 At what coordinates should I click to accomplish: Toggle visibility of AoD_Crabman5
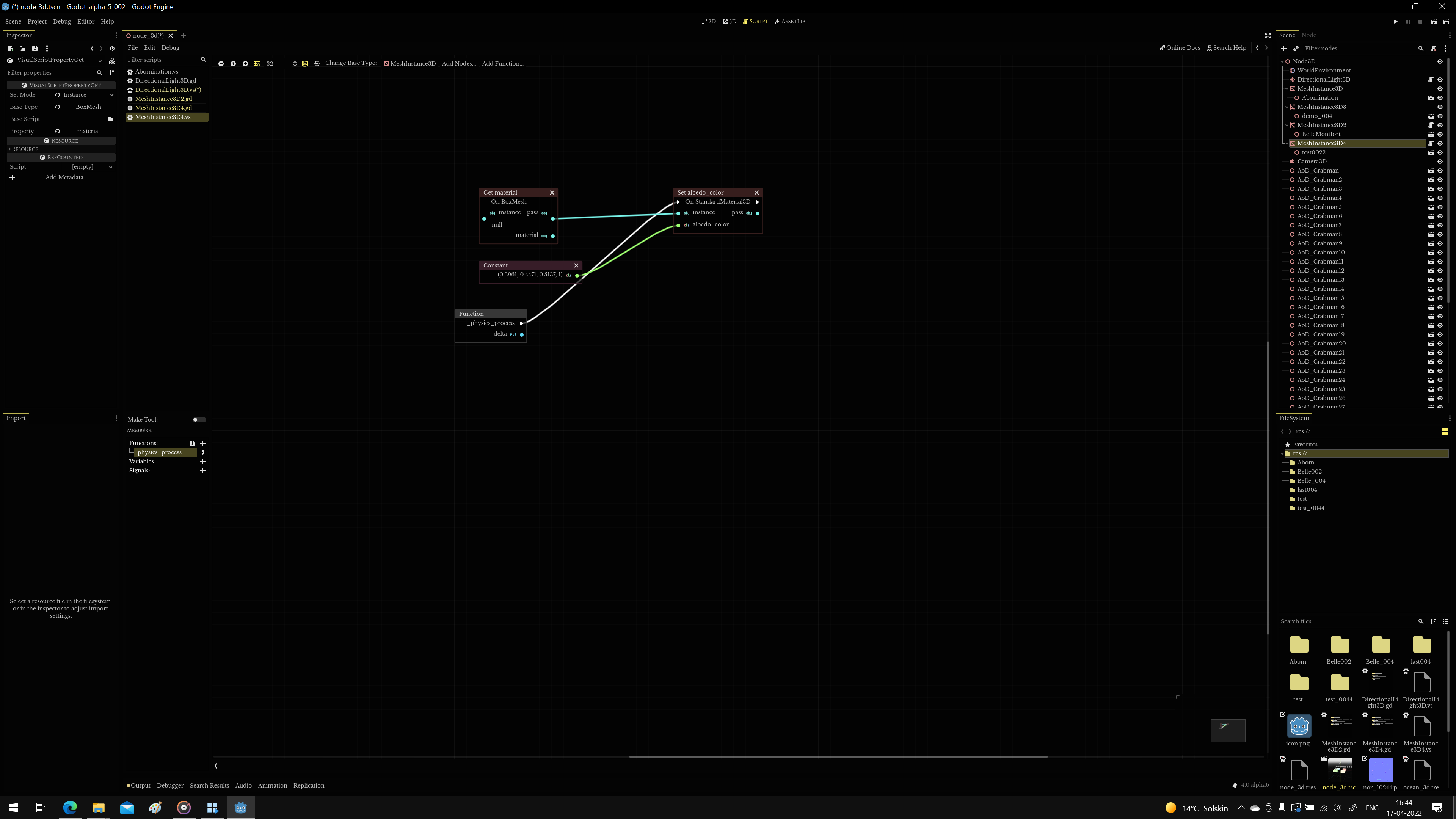click(x=1440, y=207)
